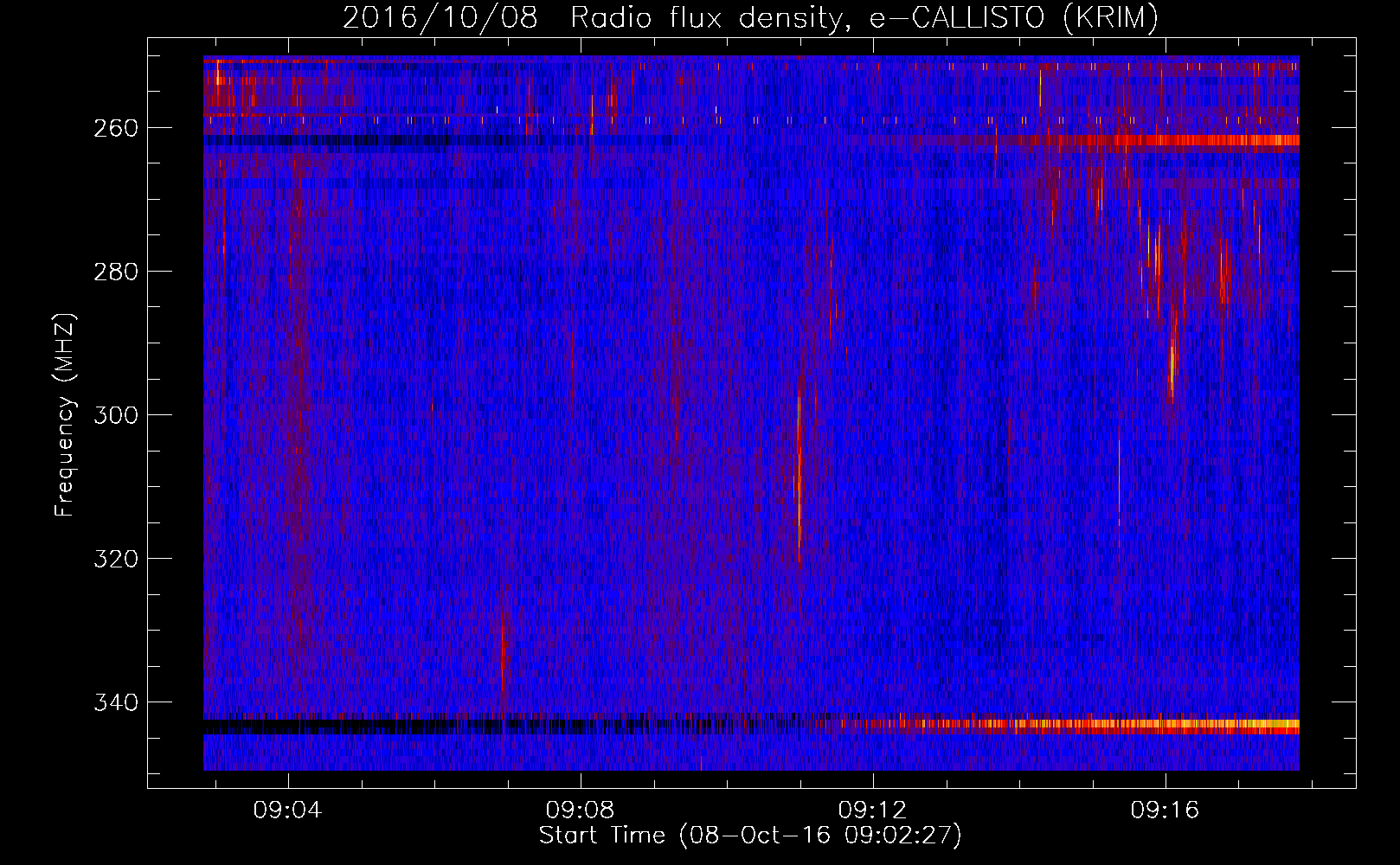Click the 280 frequency tick label
Image resolution: width=1400 pixels, height=865 pixels.
coord(115,272)
